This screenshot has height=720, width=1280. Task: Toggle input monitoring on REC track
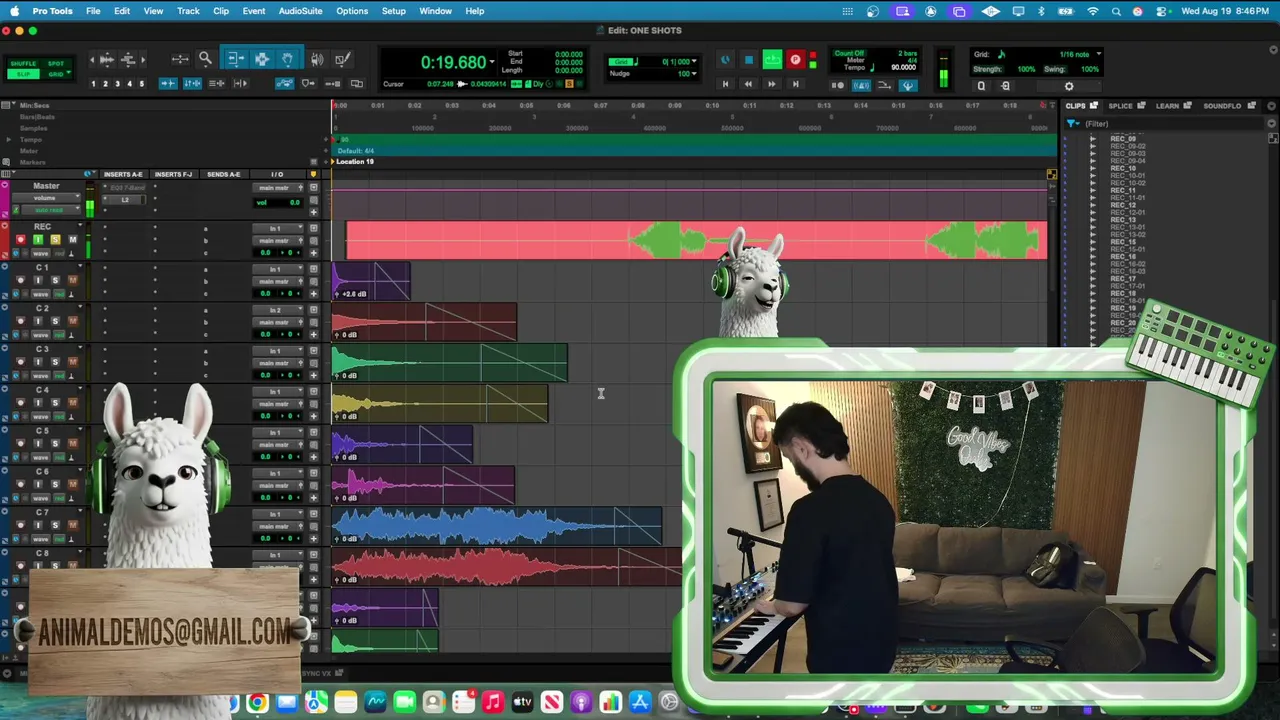[x=38, y=240]
